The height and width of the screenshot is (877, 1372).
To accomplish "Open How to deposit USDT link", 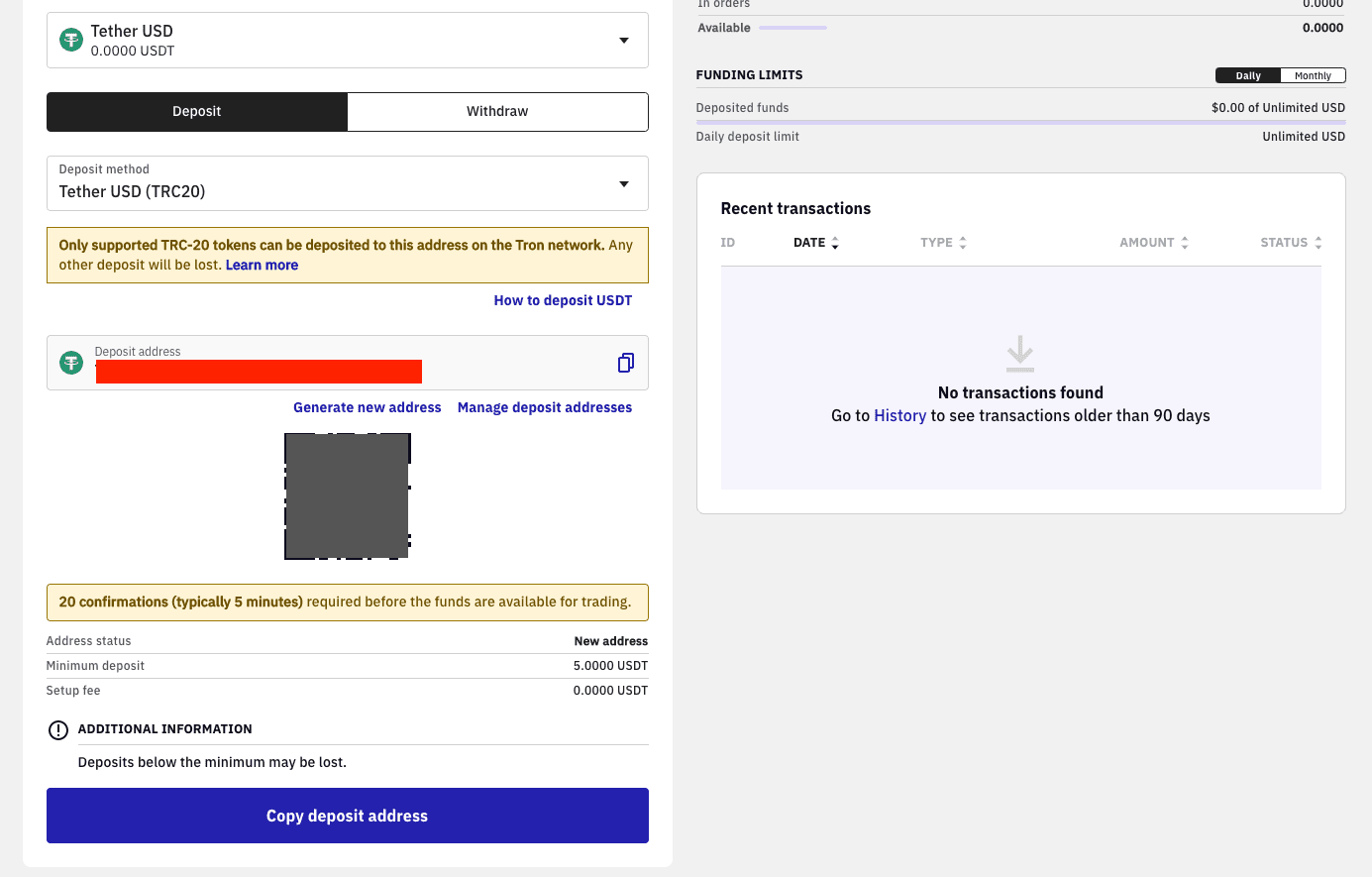I will (x=563, y=300).
